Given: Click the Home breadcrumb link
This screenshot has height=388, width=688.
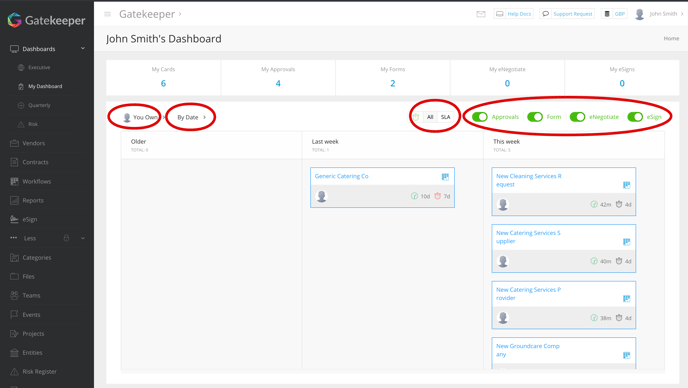Looking at the screenshot, I should (x=671, y=39).
